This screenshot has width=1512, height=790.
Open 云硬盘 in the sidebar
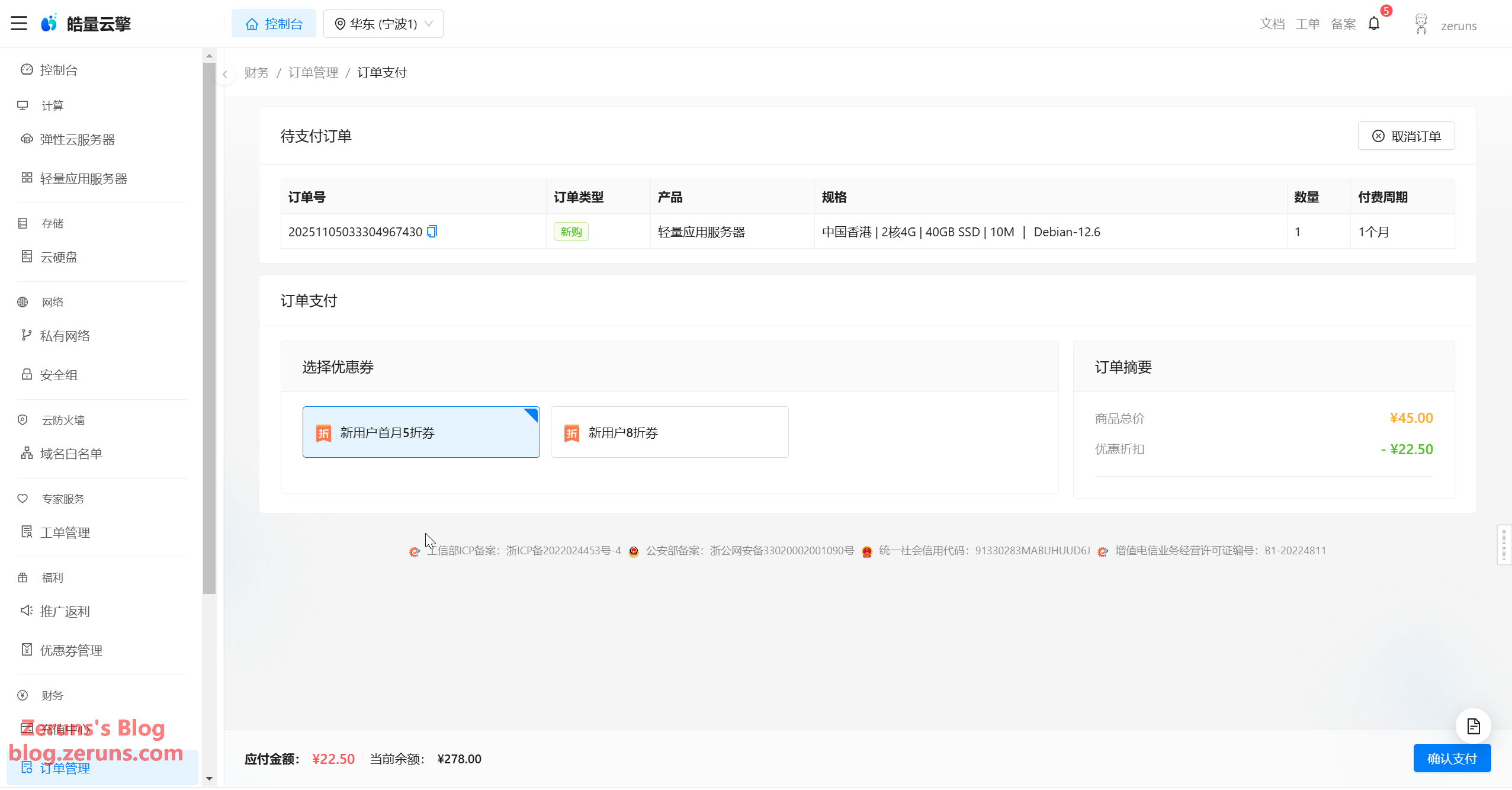(x=59, y=257)
